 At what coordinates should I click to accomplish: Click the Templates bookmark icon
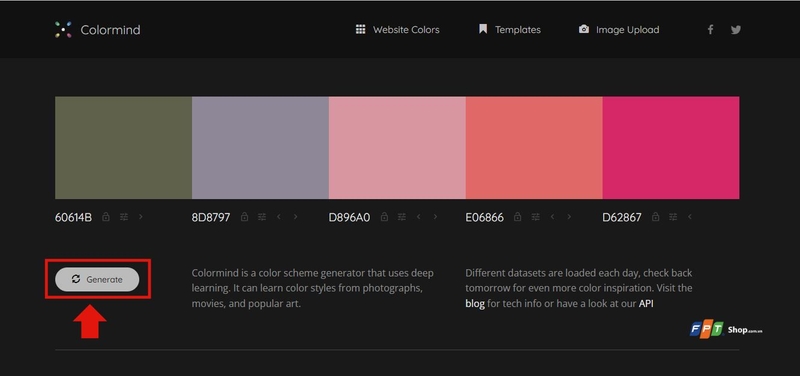[483, 29]
